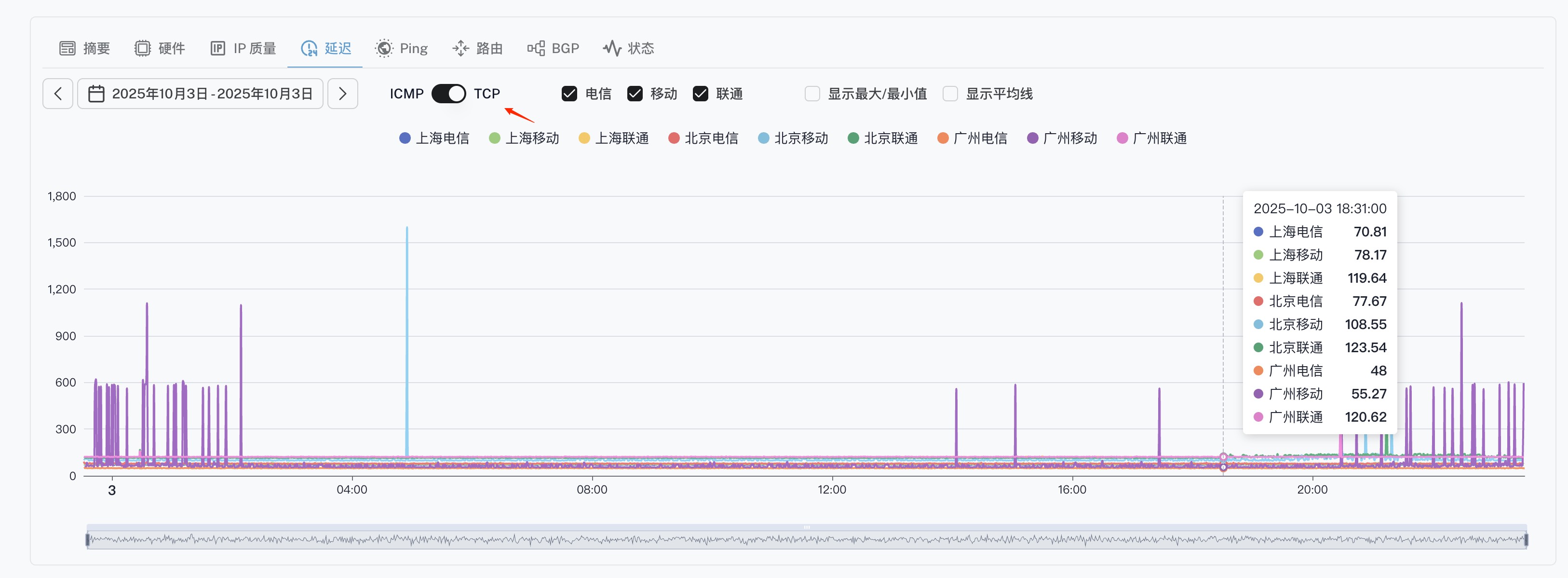This screenshot has width=1568, height=578.
Task: Click the IP quality icon beside IP 质量
Action: (x=217, y=48)
